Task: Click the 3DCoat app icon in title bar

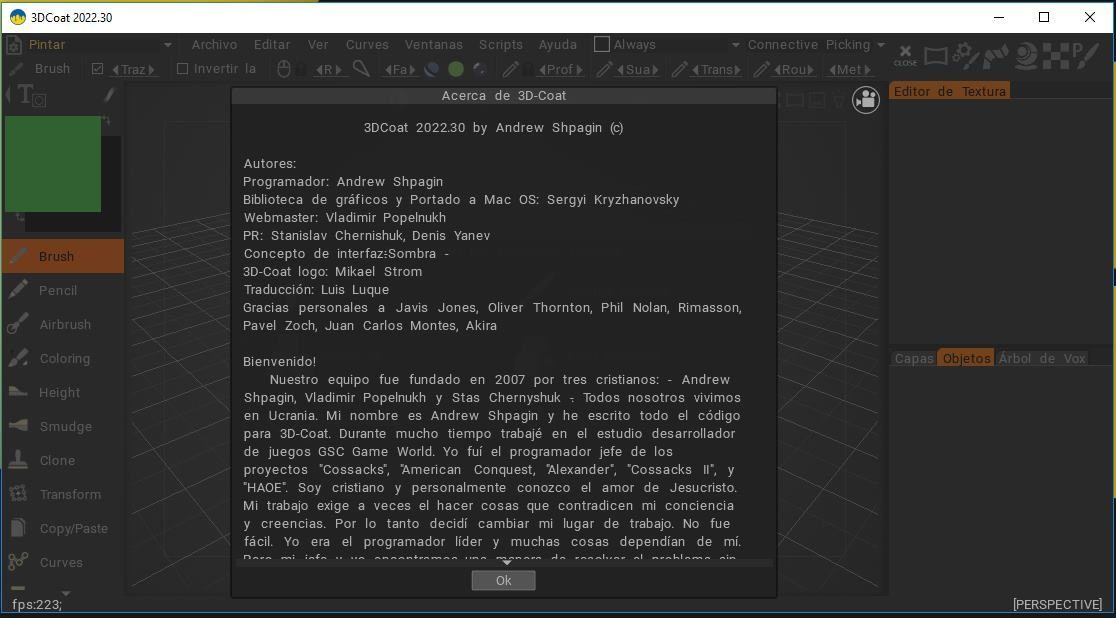Action: (18, 17)
